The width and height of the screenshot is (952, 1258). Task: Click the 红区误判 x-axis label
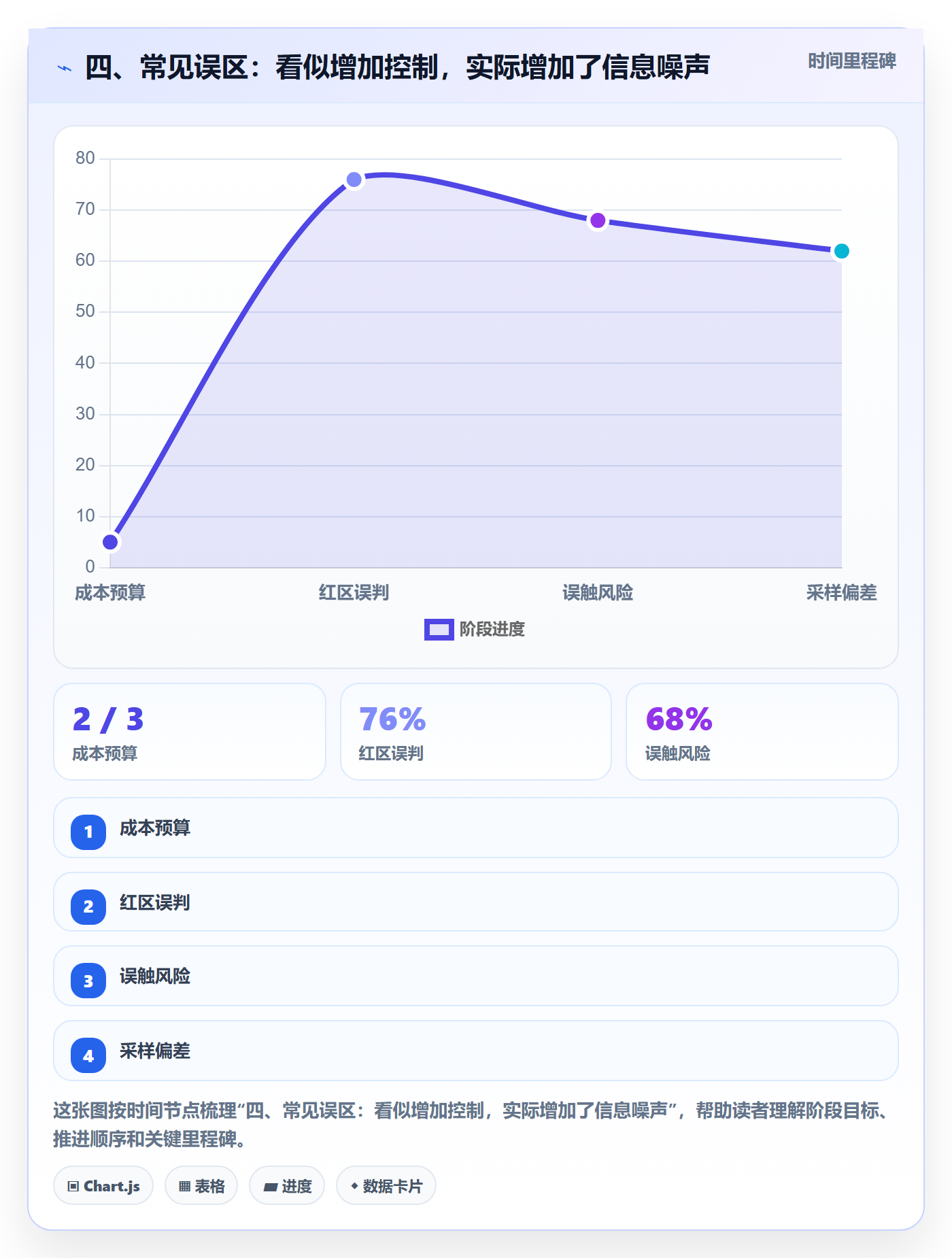[354, 593]
